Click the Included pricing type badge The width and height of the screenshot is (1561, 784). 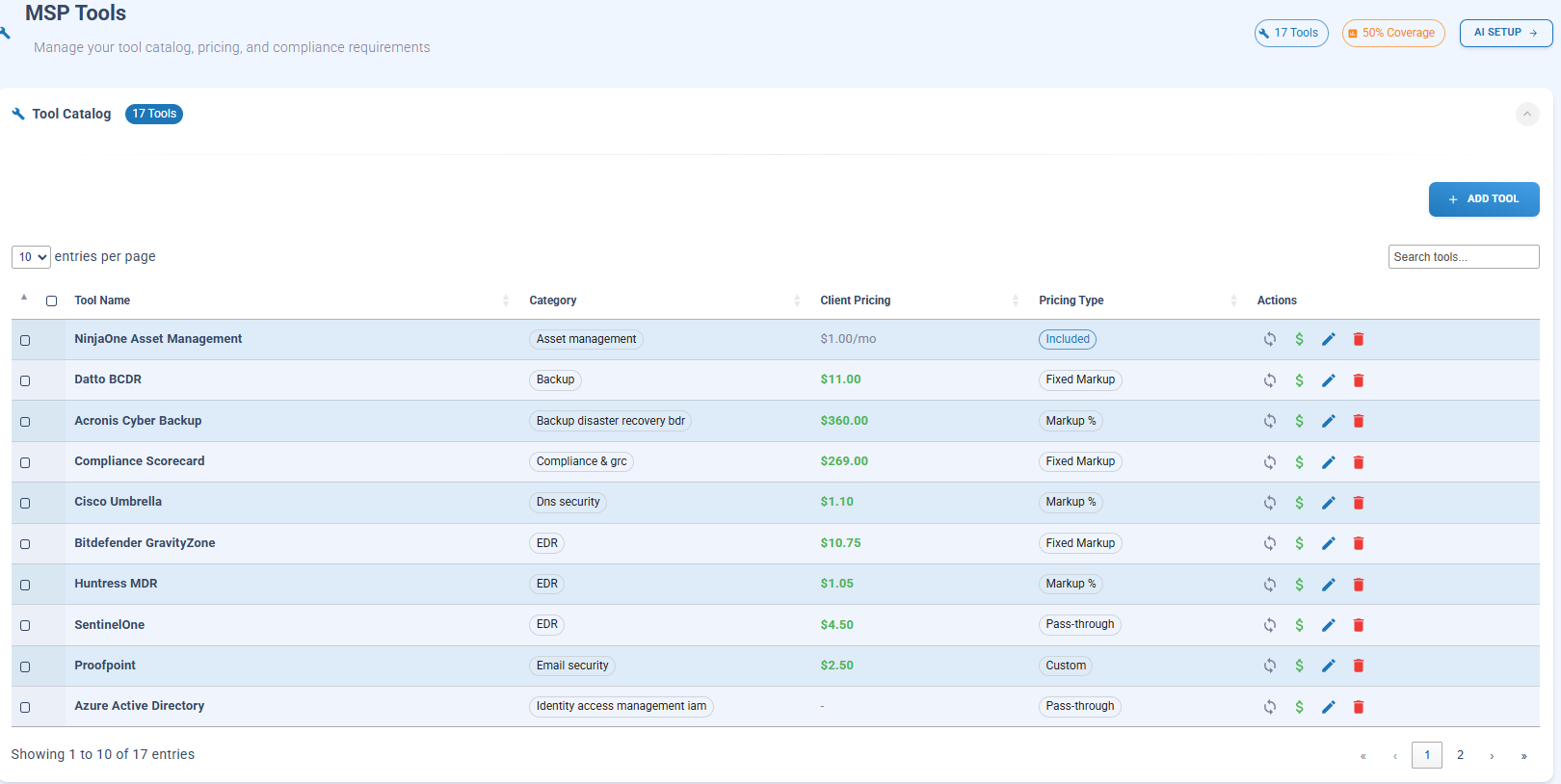(1068, 339)
